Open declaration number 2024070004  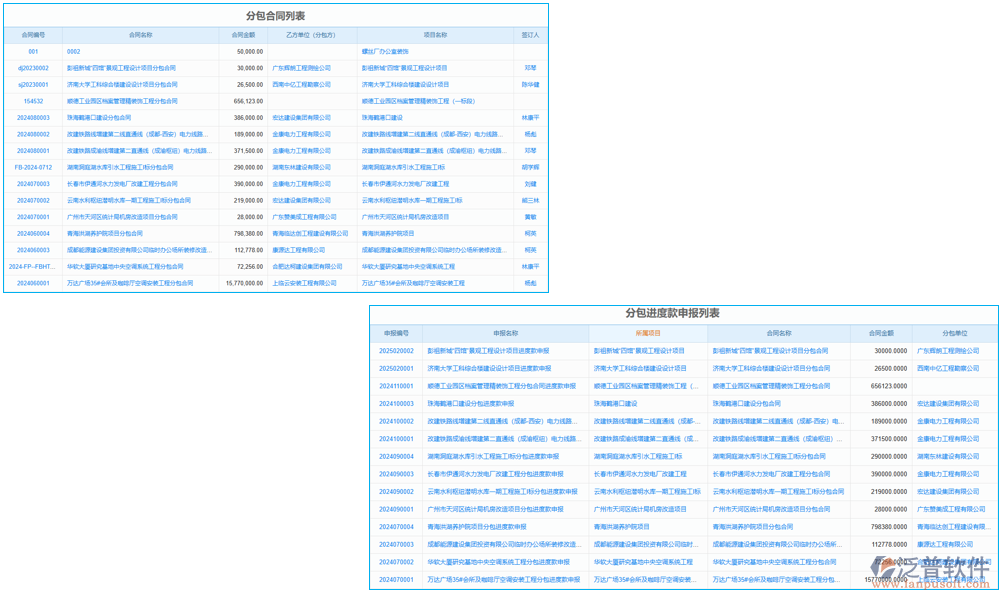pos(396,526)
